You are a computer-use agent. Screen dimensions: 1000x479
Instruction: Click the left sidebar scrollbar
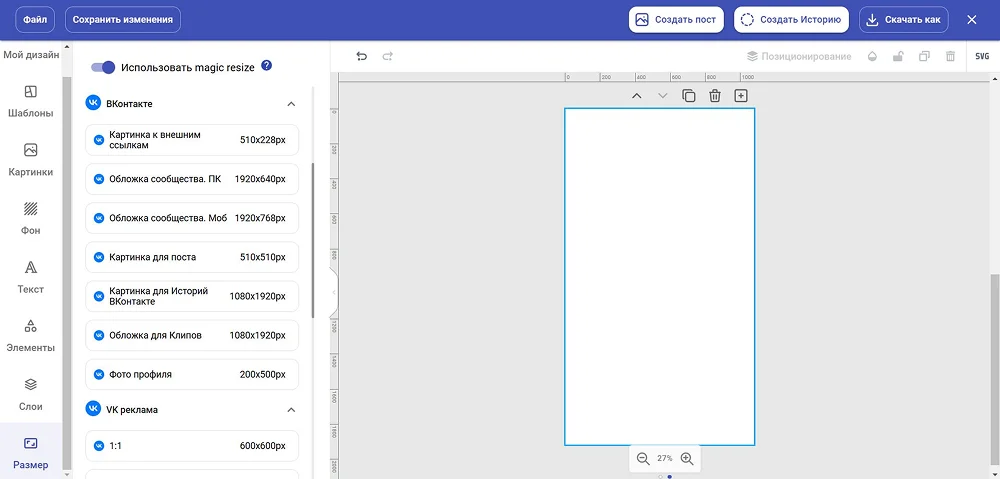click(66, 273)
